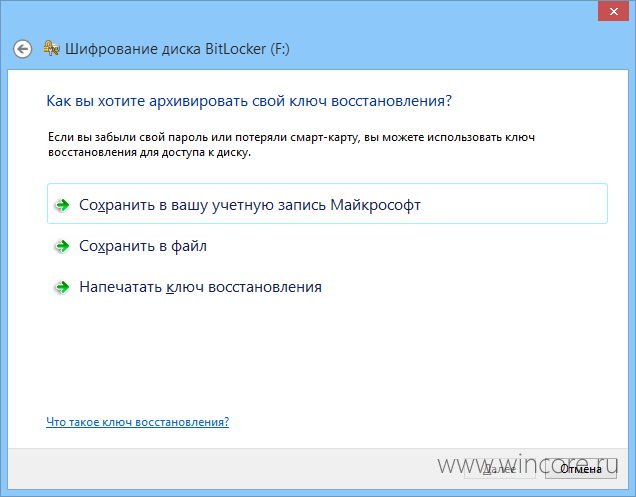Select "Сохранить в файл" option
636x497 pixels.
point(327,245)
